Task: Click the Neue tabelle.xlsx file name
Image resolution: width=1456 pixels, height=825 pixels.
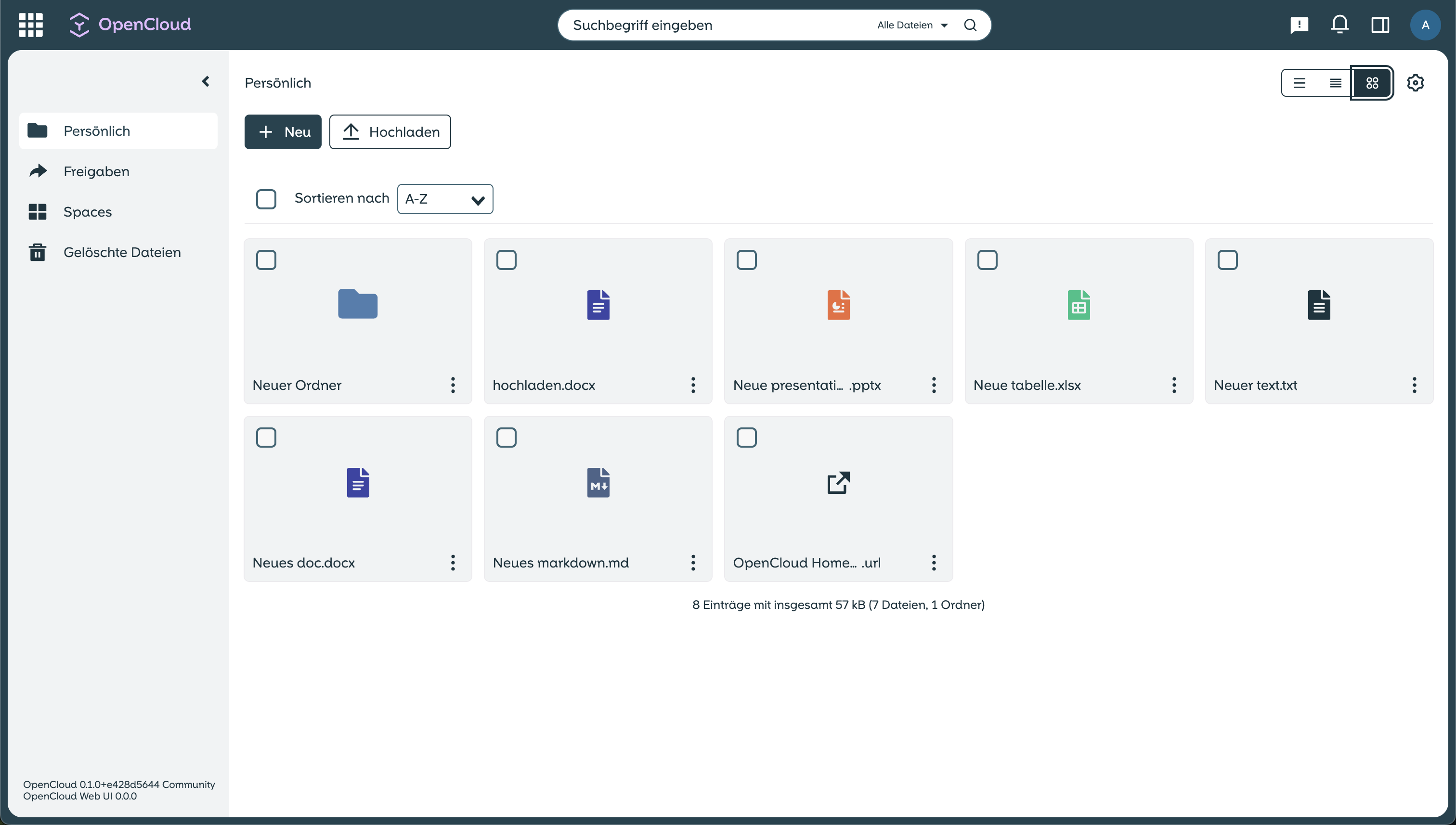Action: tap(1027, 385)
